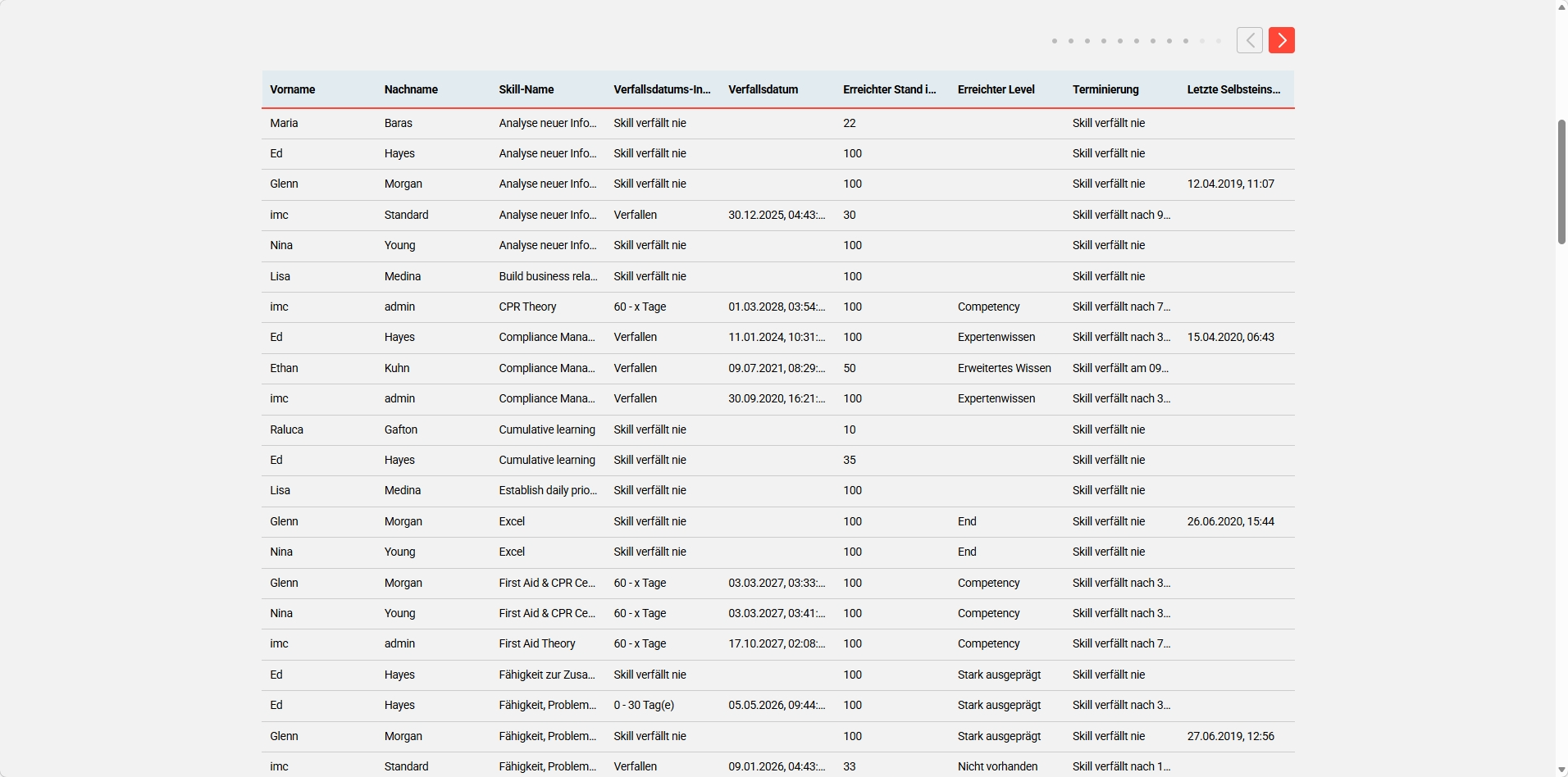Click Erreichter Level column header

coord(996,89)
